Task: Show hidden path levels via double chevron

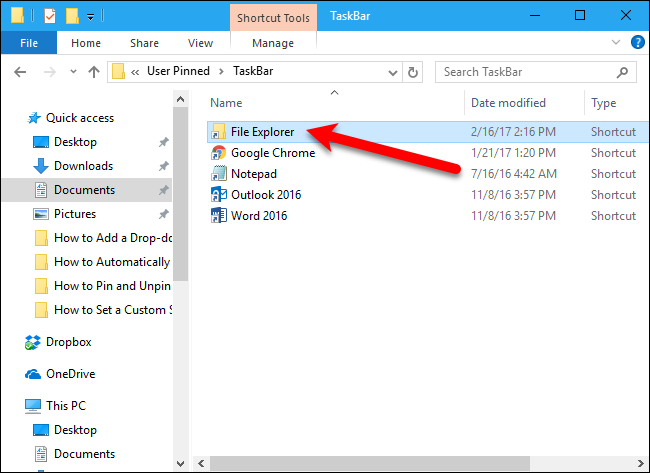Action: (x=135, y=72)
